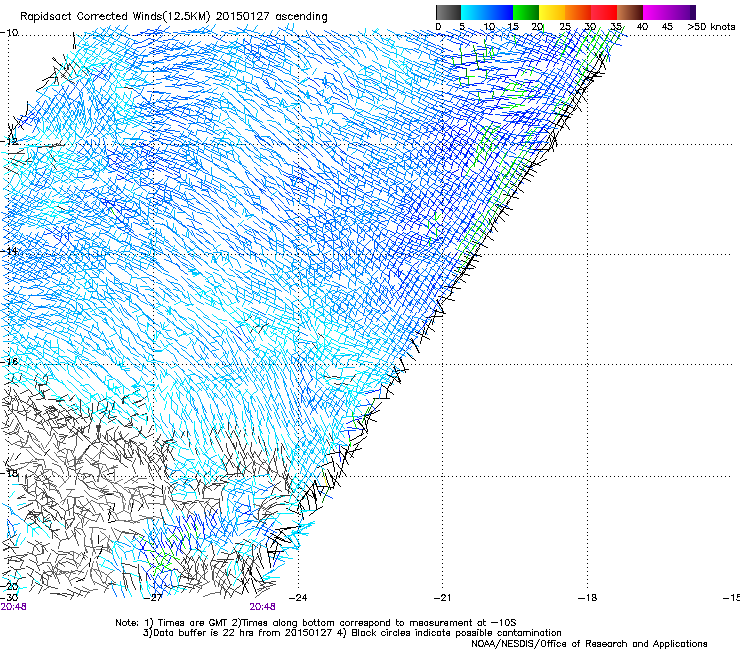Click the legend scale label "40"
Screen dimensions: 740x650
point(642,26)
